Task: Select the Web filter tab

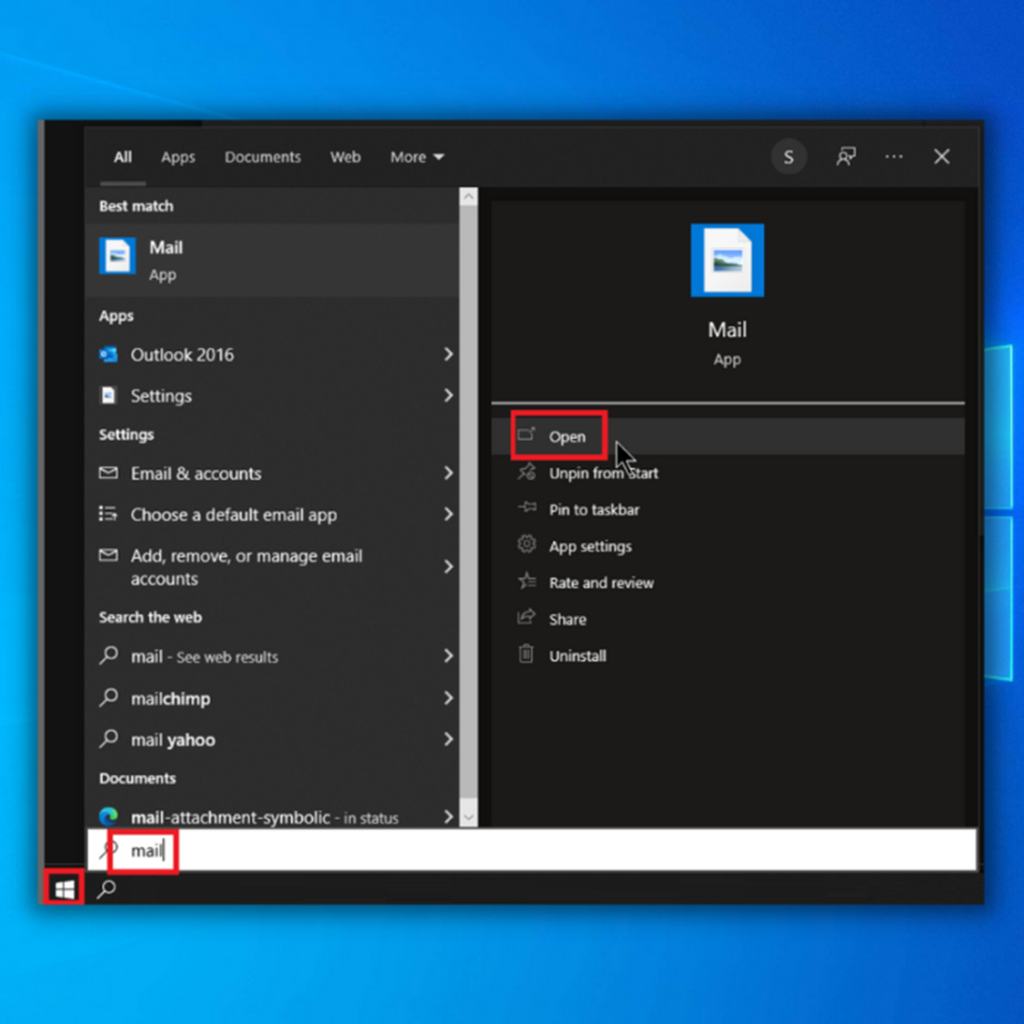Action: (345, 157)
